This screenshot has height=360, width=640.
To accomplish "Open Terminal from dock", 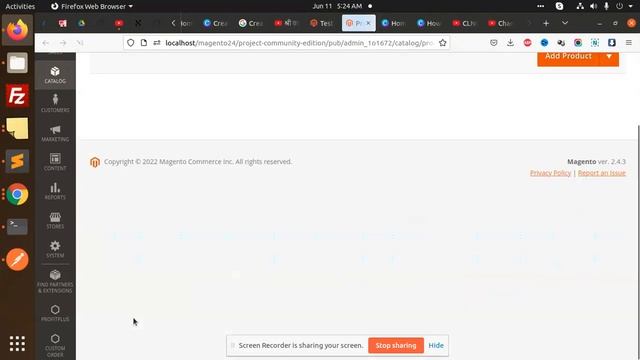I will click(x=17, y=227).
